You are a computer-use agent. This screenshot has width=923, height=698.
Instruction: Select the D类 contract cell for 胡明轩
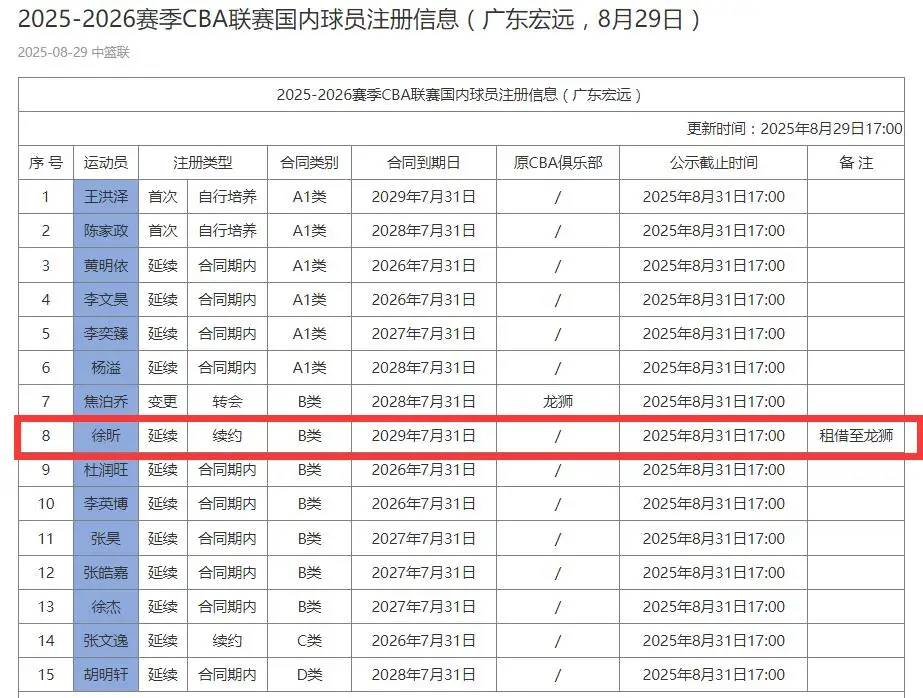tap(309, 674)
